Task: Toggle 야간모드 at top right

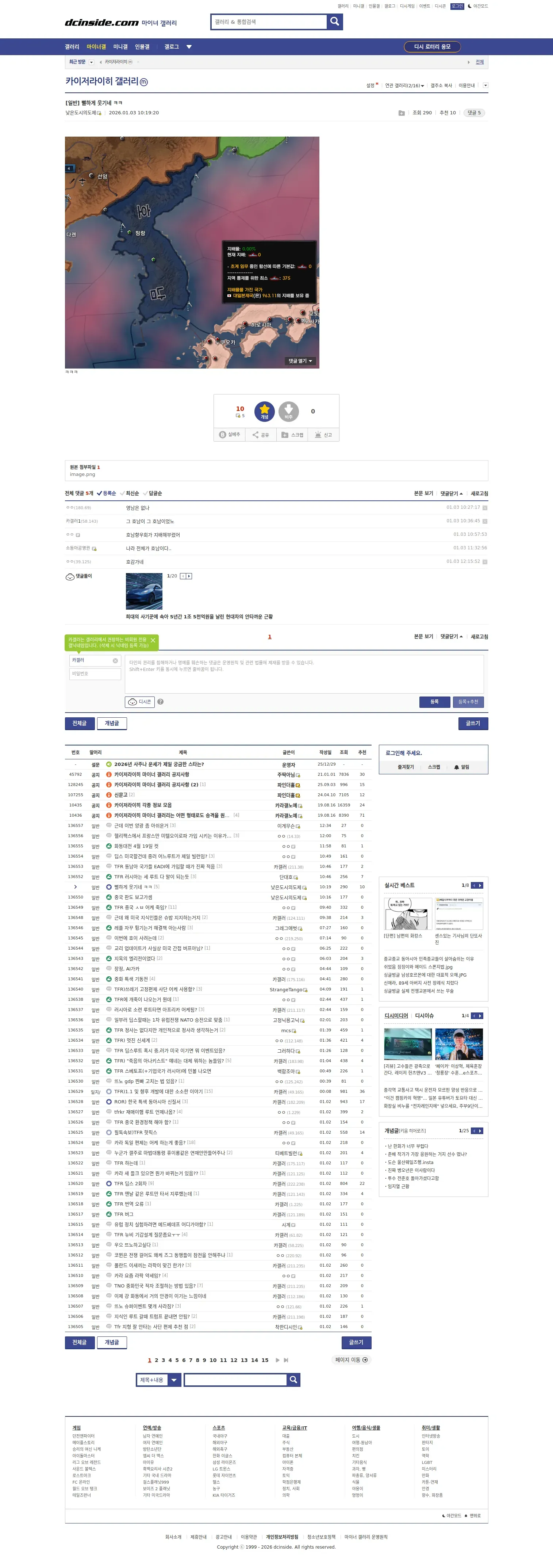Action: click(477, 6)
